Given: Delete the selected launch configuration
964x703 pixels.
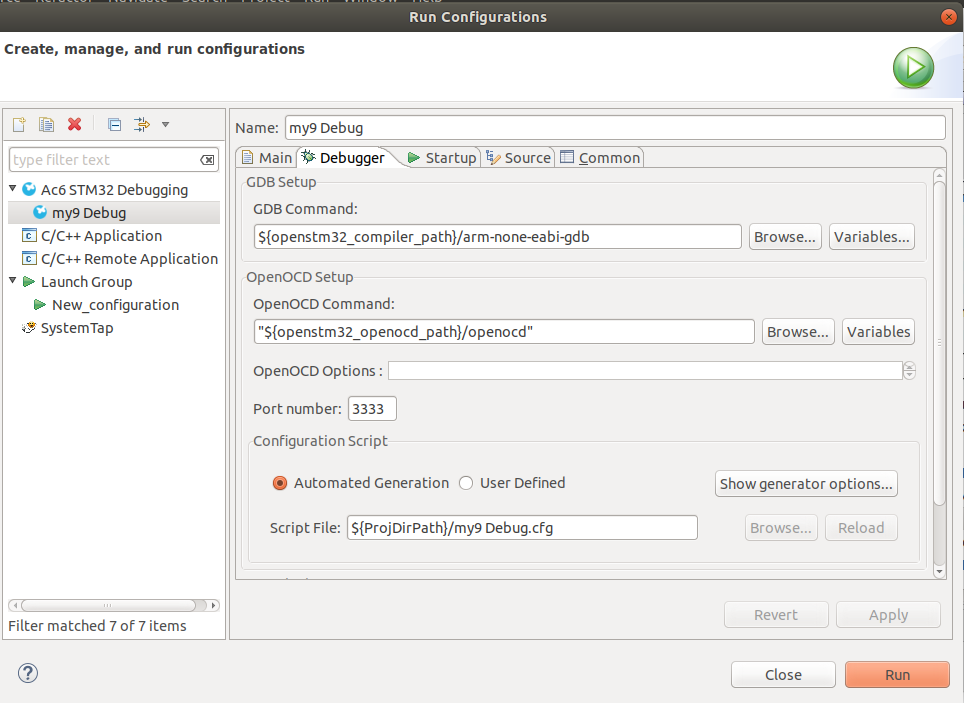Looking at the screenshot, I should point(74,125).
